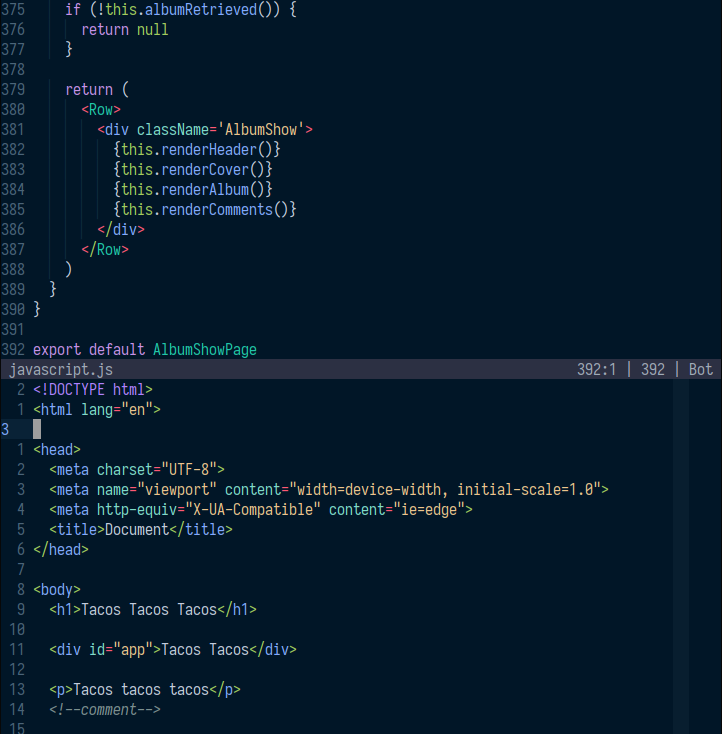The image size is (722, 734).
Task: Click the {this.renderCover()} expression
Action: [x=193, y=169]
